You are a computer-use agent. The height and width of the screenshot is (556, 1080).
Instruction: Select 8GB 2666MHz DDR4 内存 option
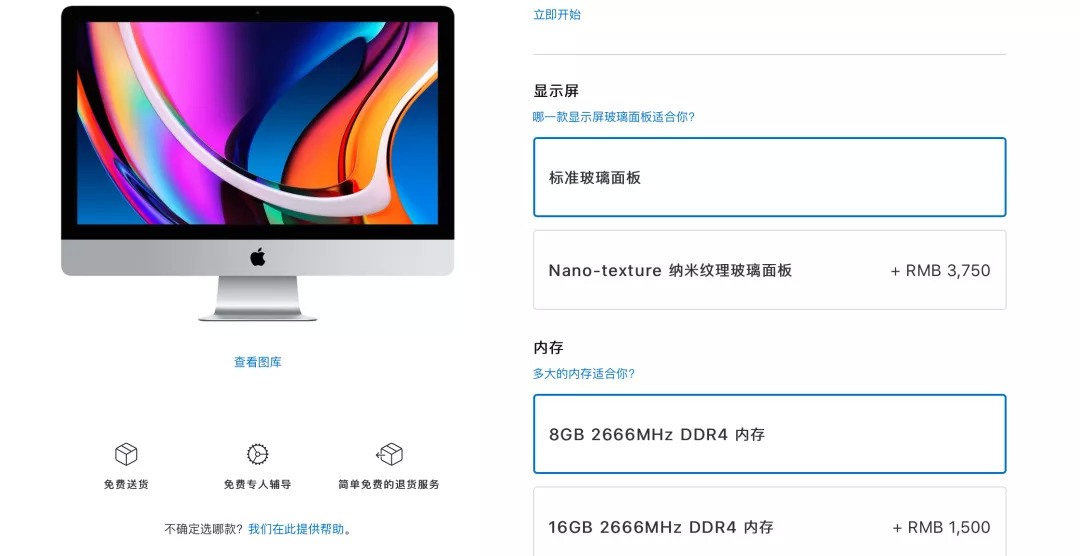769,434
